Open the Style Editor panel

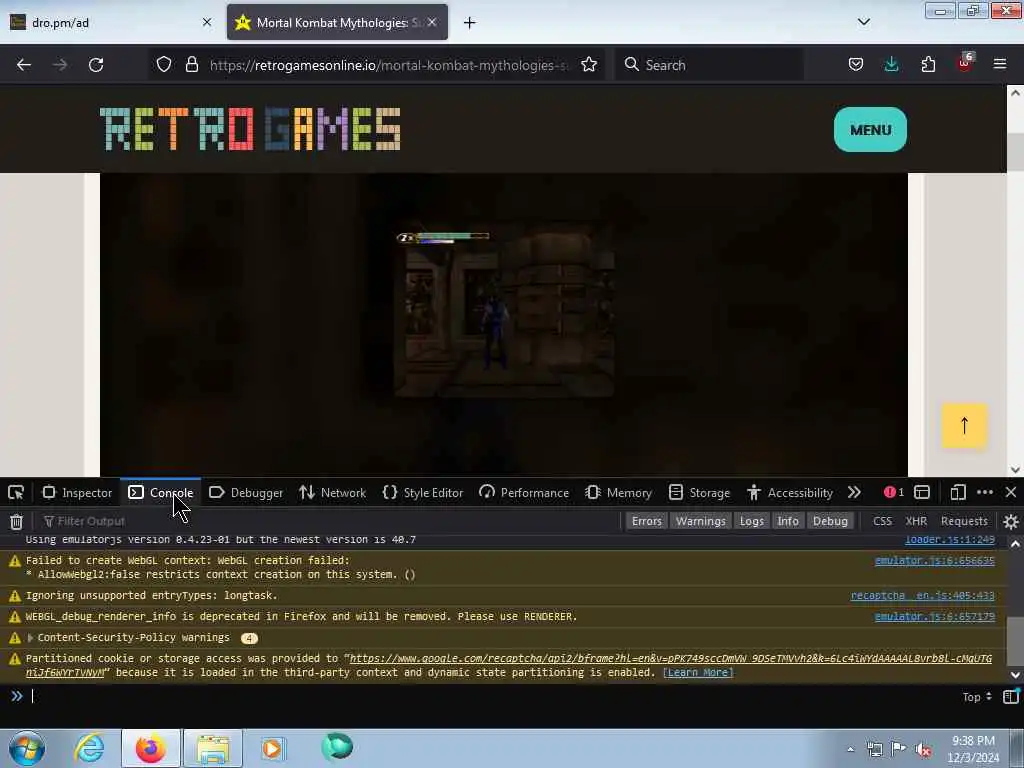pos(423,492)
